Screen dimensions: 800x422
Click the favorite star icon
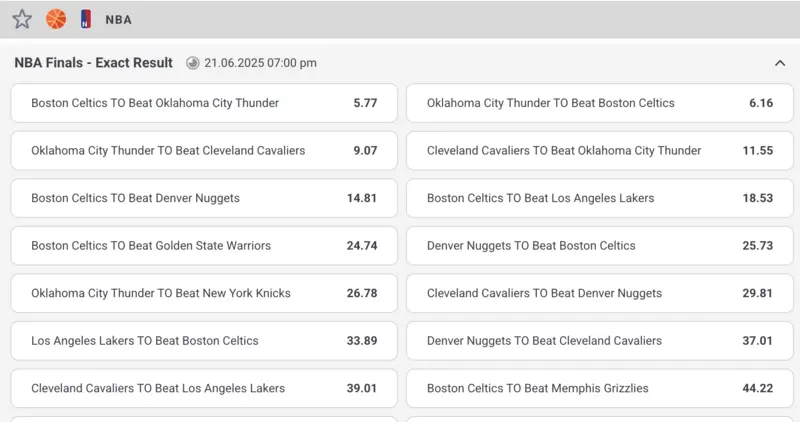[x=22, y=19]
